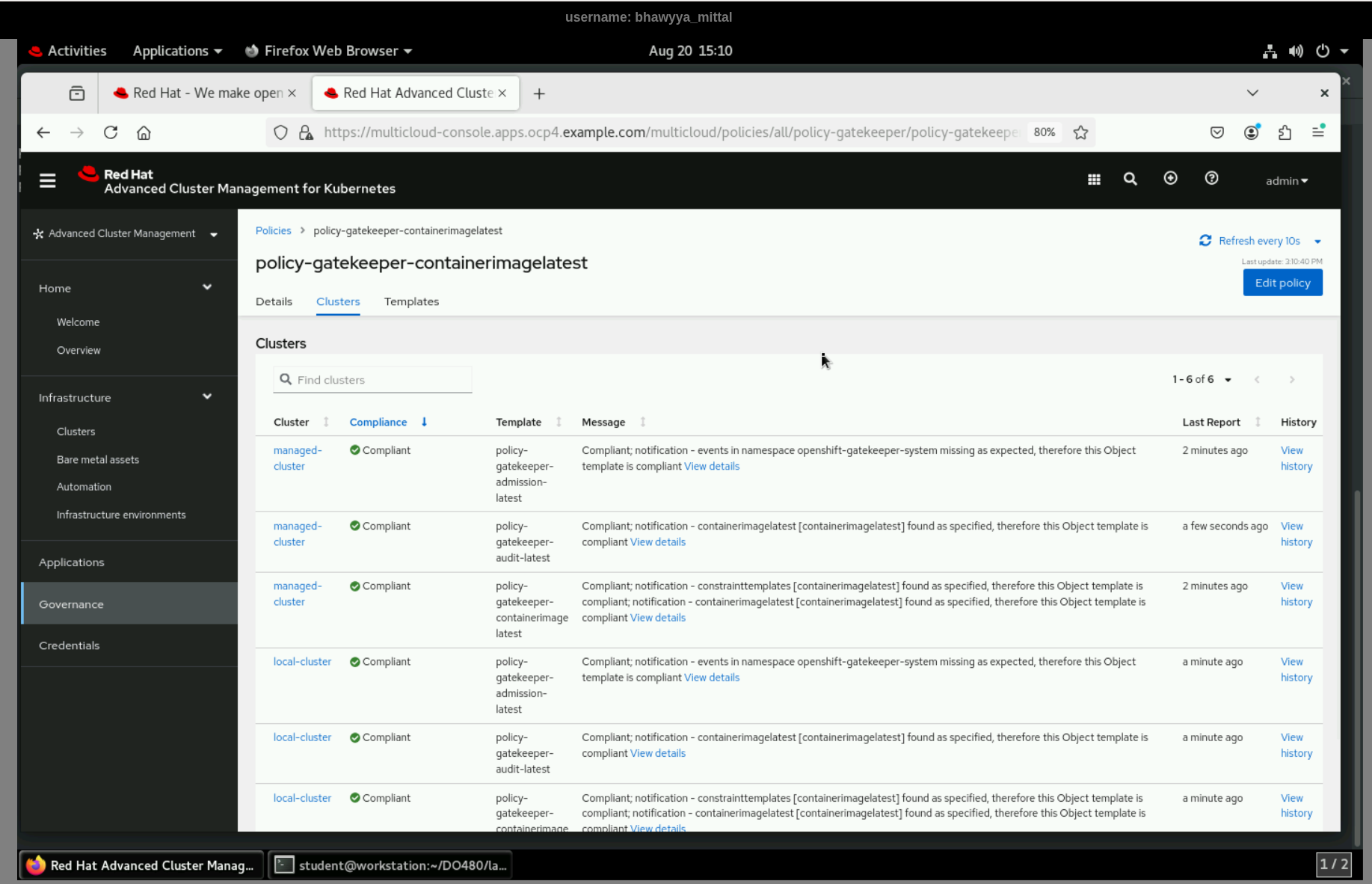Click the Save to Pocket icon

[1217, 132]
